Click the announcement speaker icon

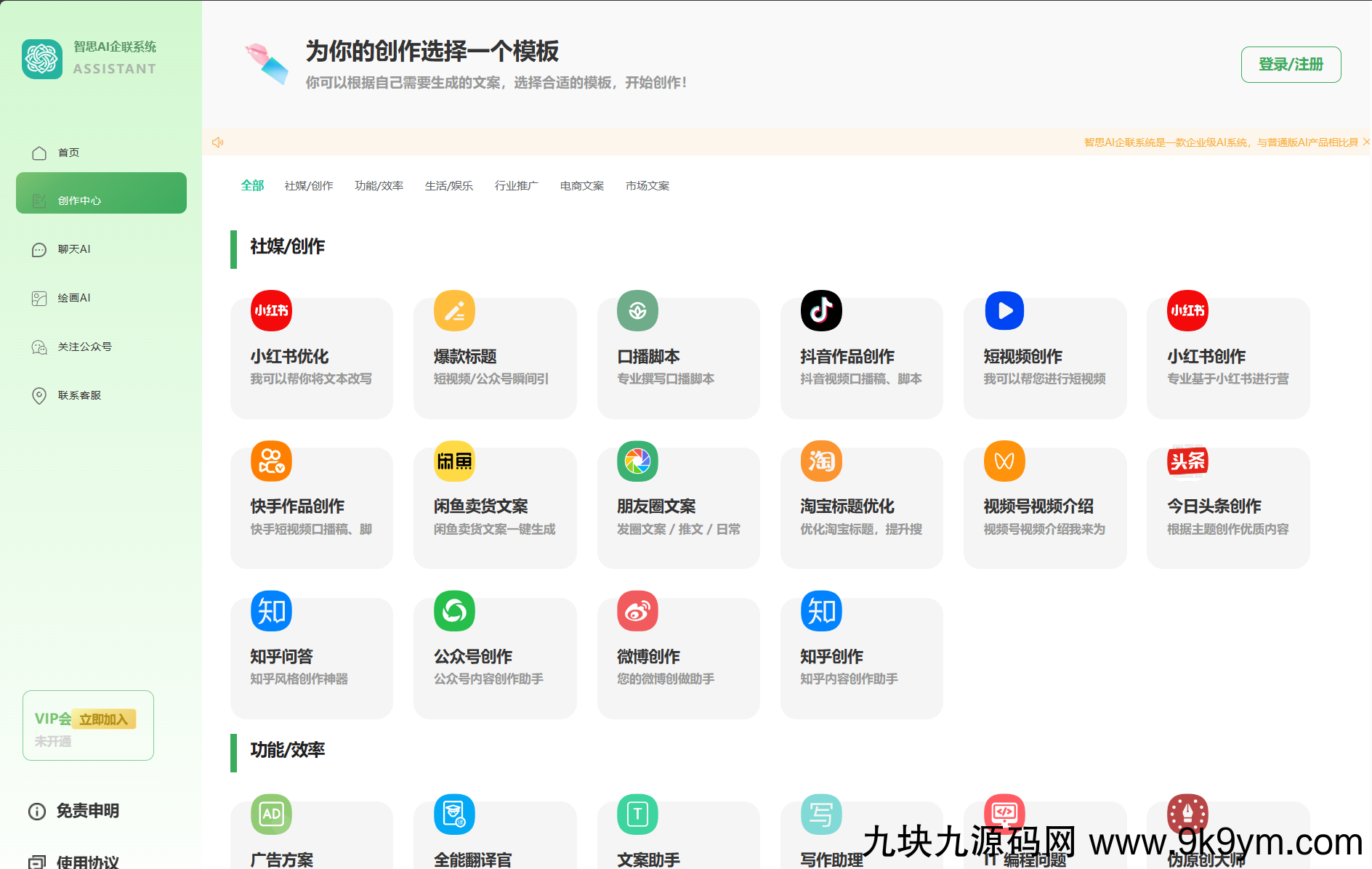pyautogui.click(x=217, y=142)
